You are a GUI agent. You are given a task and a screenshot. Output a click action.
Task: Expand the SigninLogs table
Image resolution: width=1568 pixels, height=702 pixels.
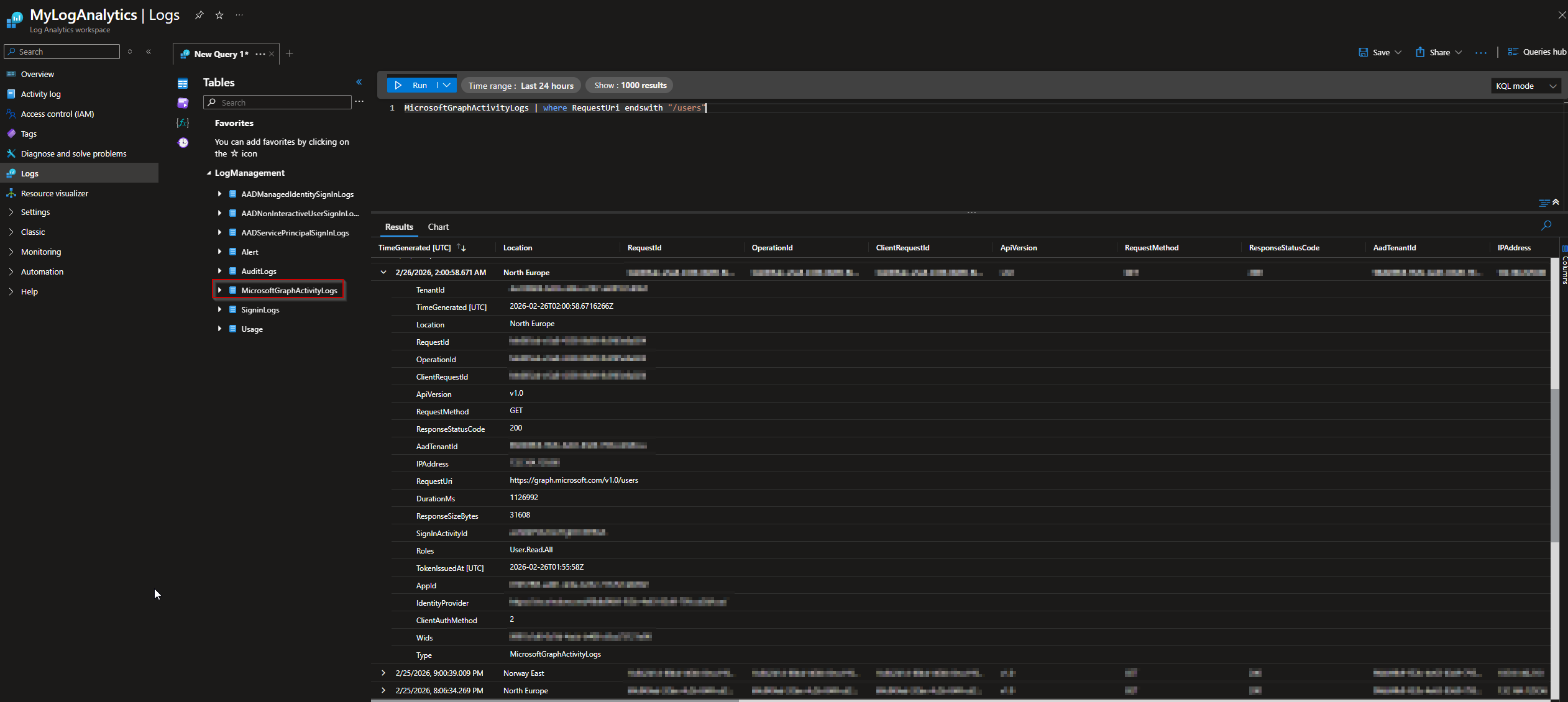[219, 309]
